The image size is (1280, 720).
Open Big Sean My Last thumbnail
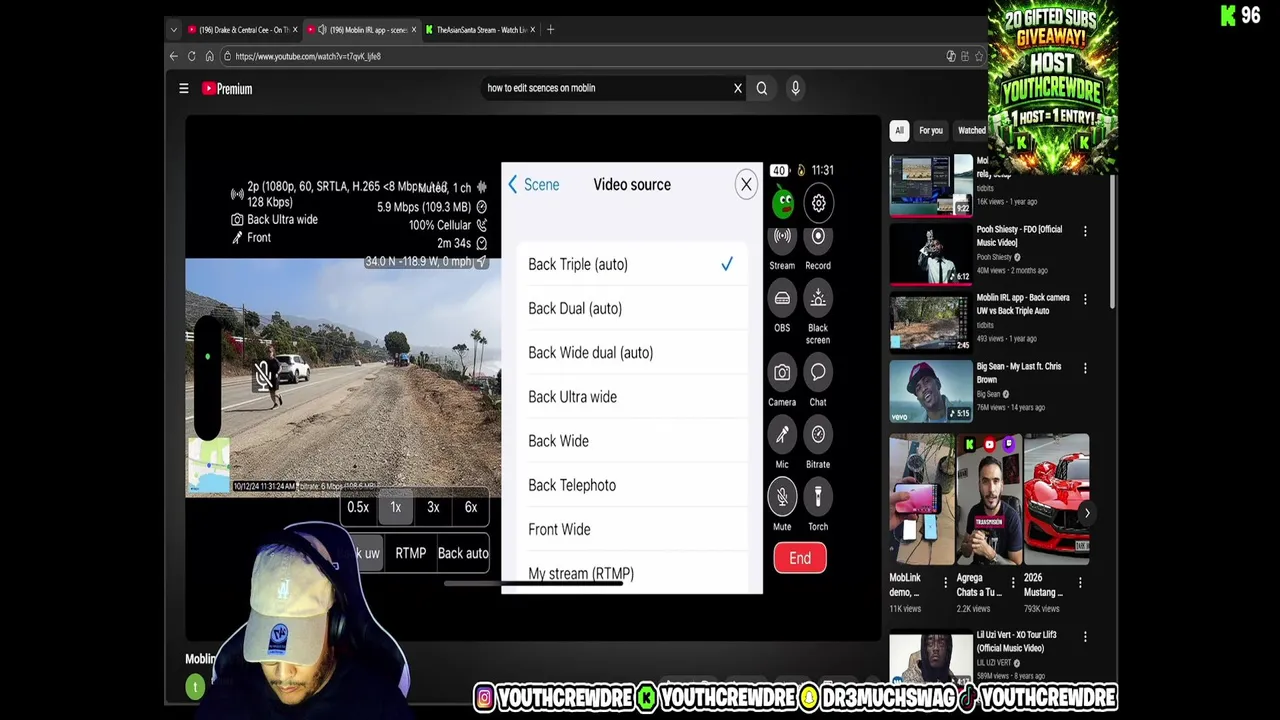pos(931,390)
